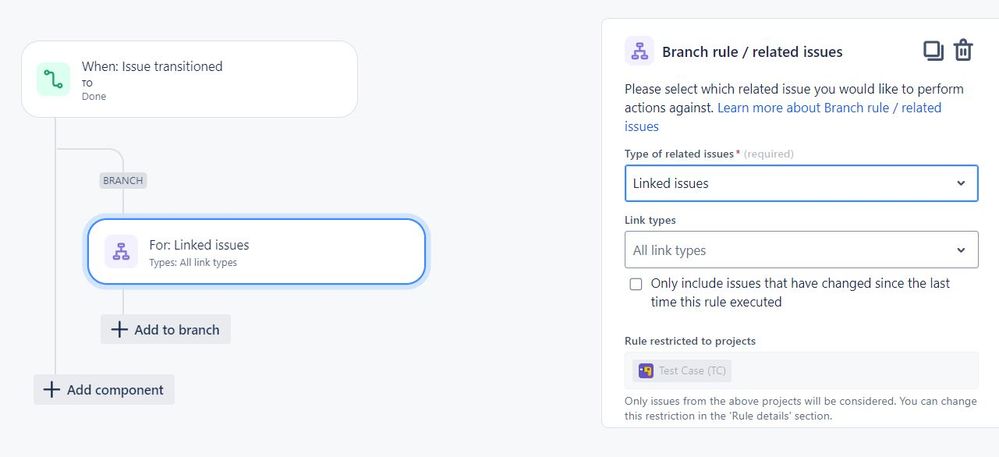Click the plus icon beside Add component

51,389
